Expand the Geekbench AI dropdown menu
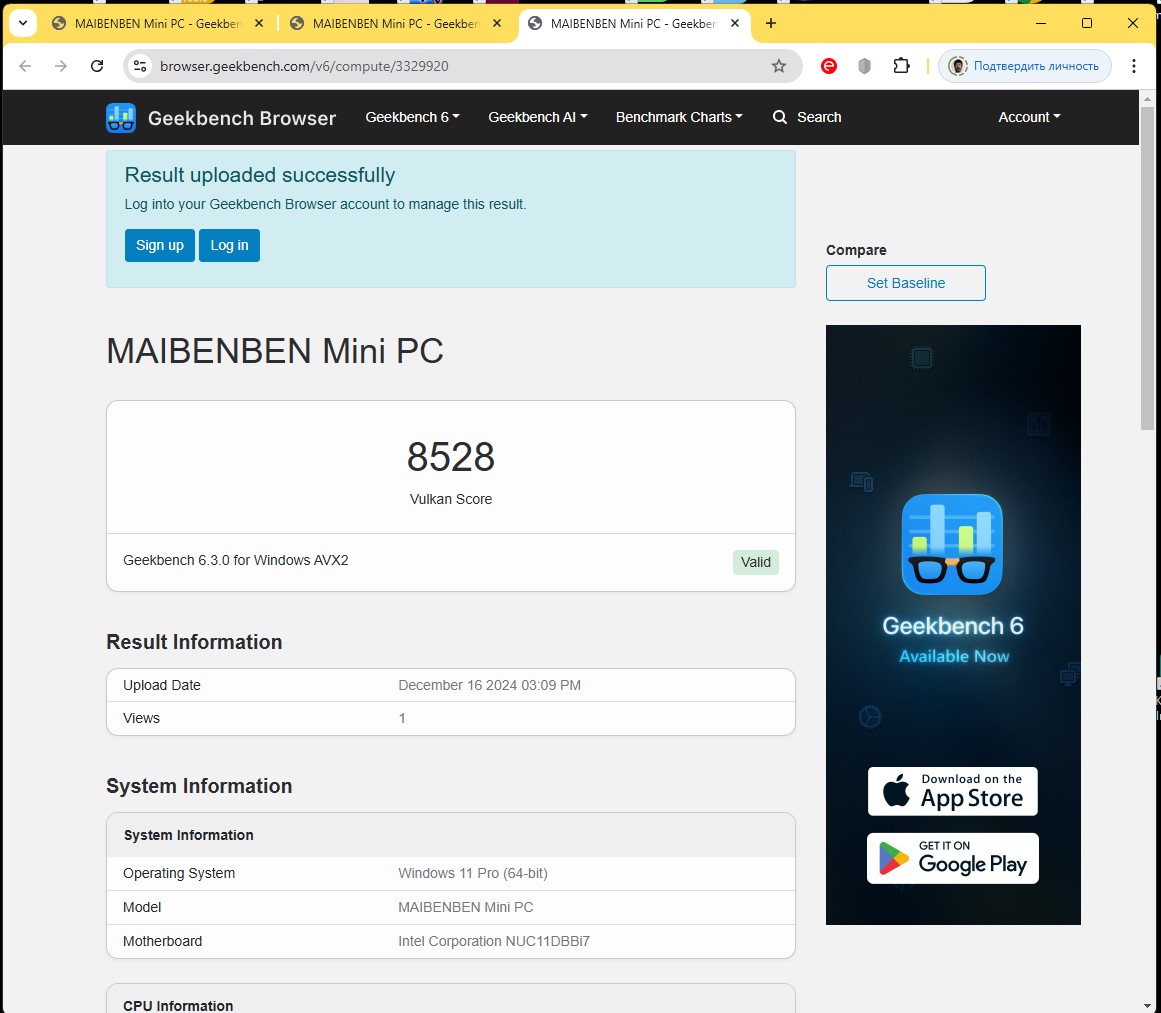The width and height of the screenshot is (1161, 1013). click(x=538, y=117)
